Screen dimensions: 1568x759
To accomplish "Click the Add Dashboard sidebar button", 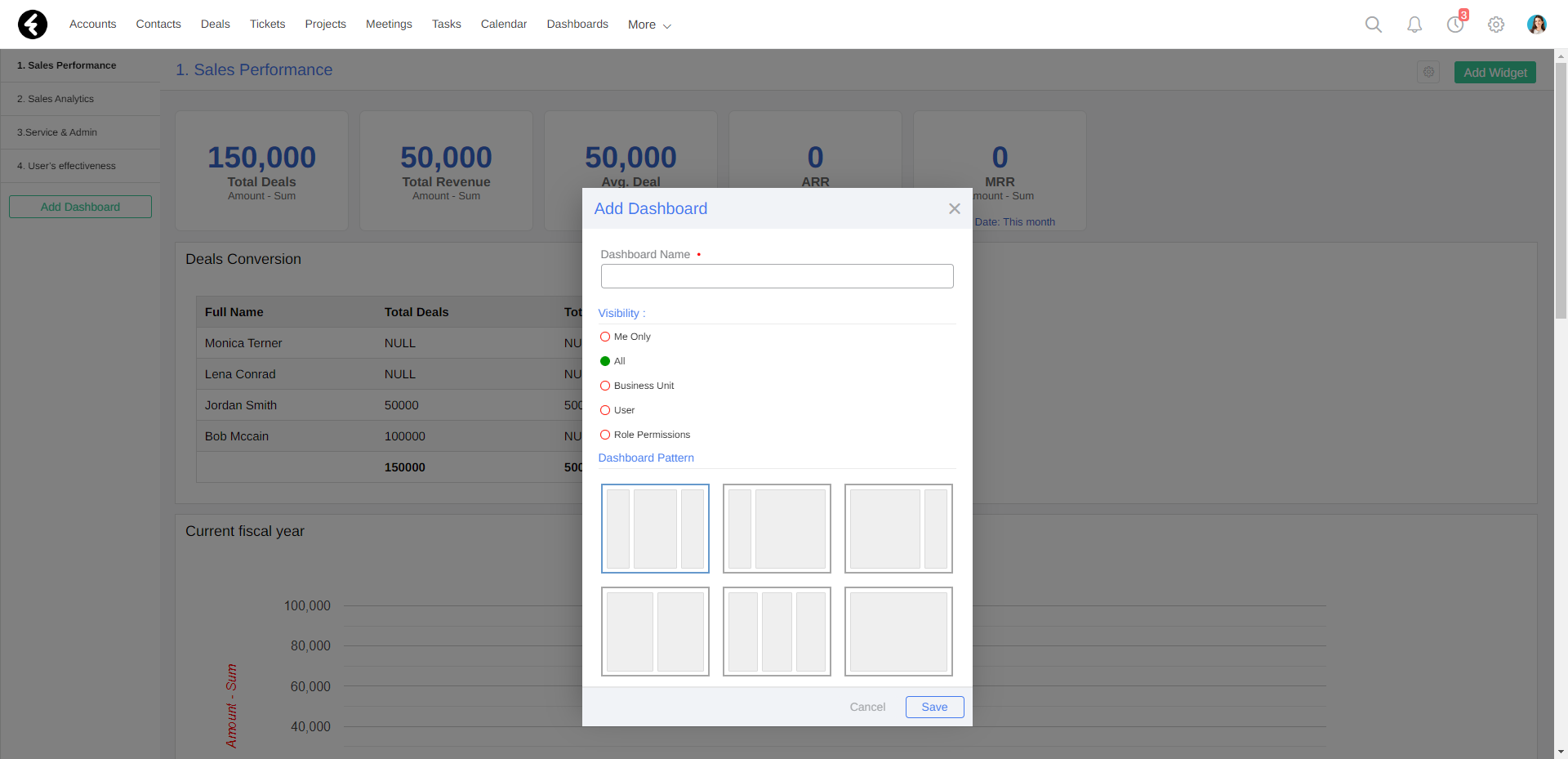I will pos(79,206).
